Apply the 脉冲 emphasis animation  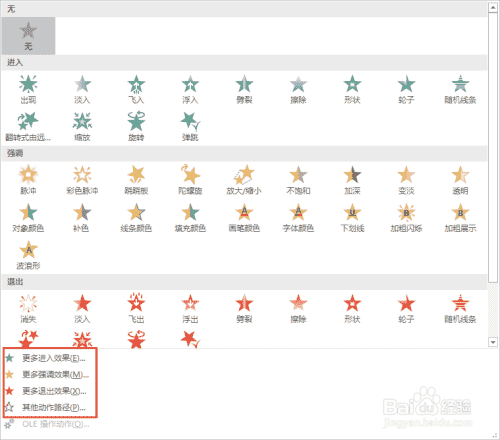[28, 180]
